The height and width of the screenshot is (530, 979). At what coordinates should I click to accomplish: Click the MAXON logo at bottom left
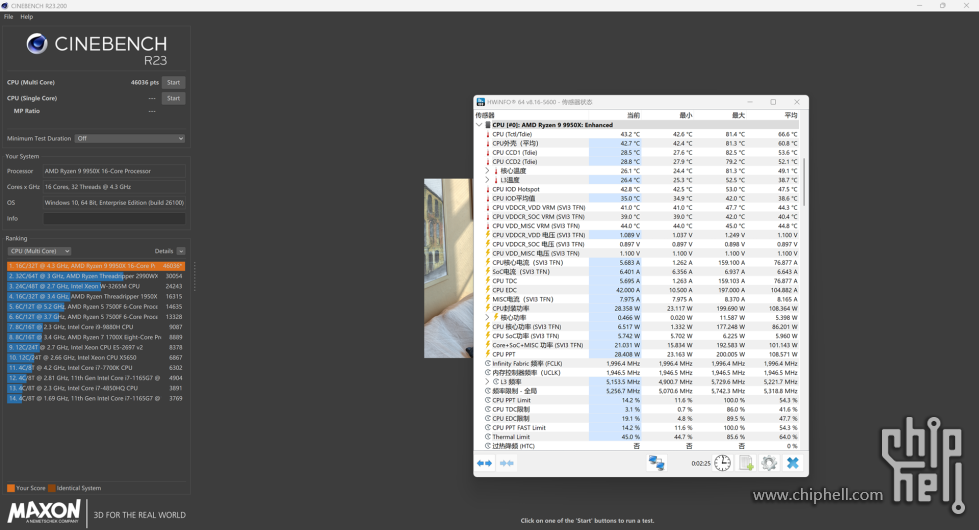pos(44,511)
